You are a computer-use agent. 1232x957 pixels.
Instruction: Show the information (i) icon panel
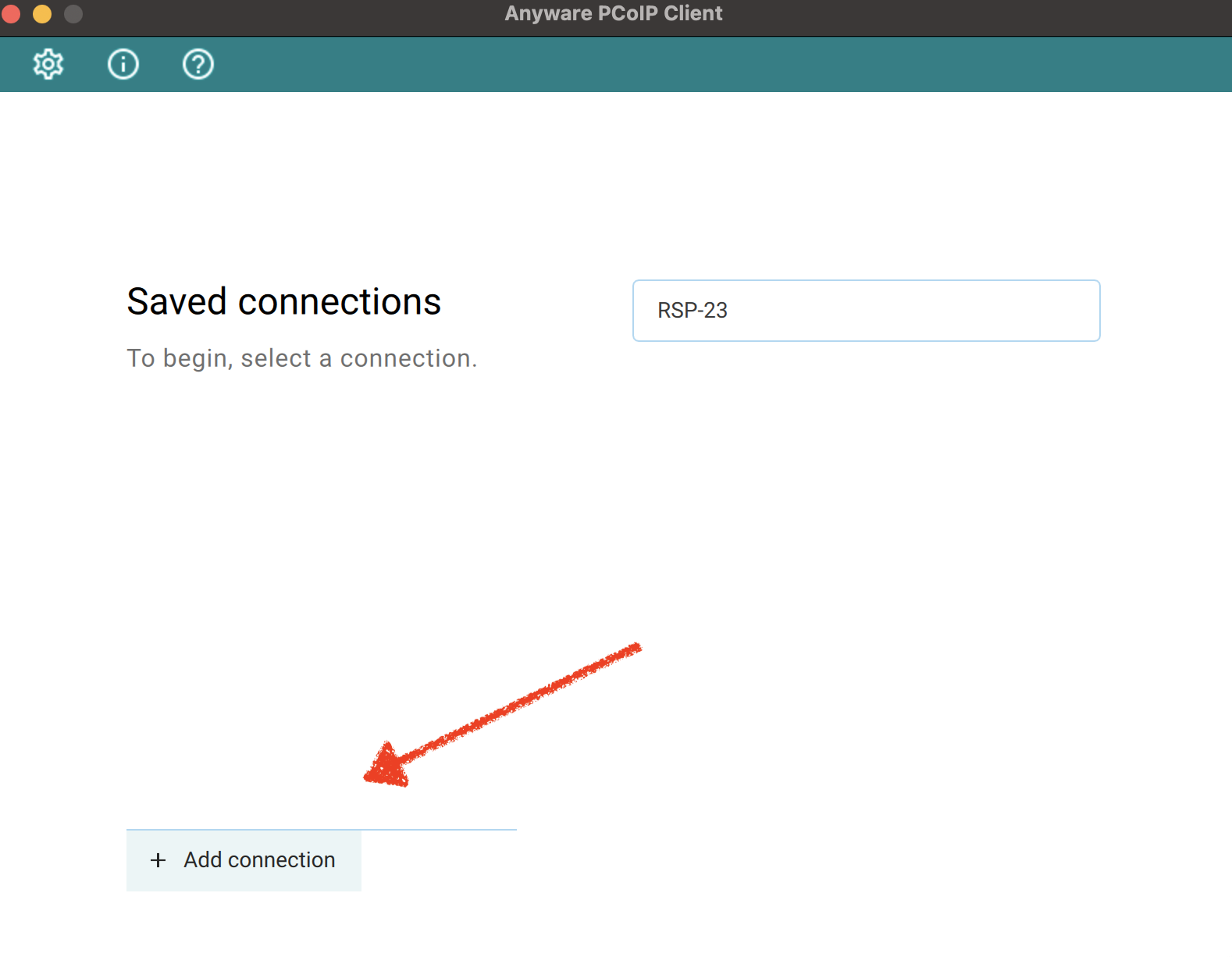[123, 64]
